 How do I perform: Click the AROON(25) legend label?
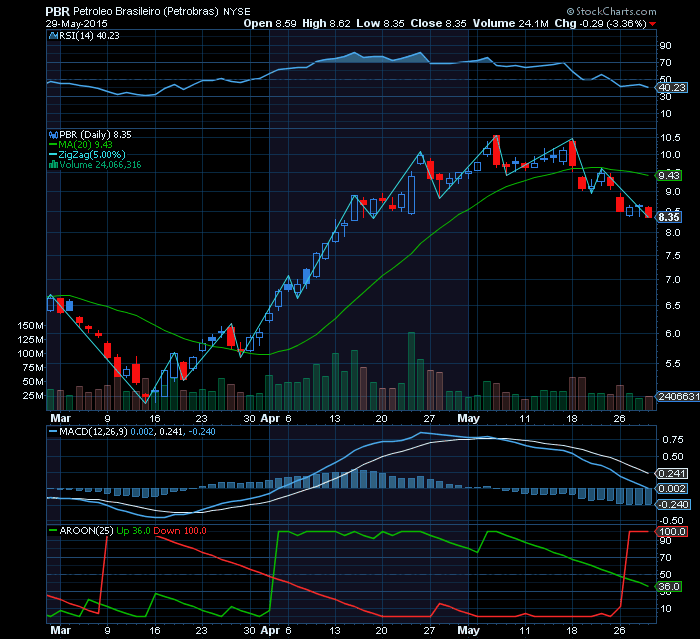pyautogui.click(x=86, y=530)
